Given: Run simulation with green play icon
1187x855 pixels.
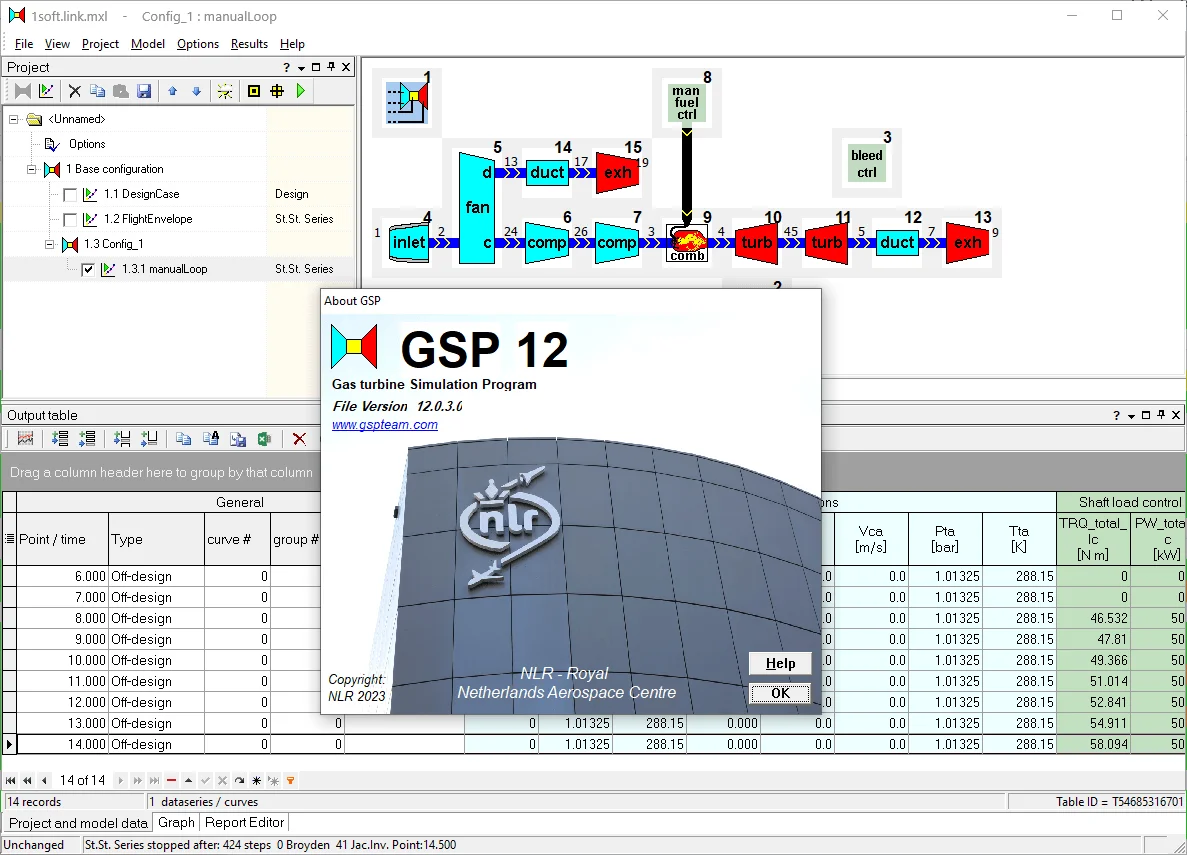Looking at the screenshot, I should pyautogui.click(x=301, y=91).
